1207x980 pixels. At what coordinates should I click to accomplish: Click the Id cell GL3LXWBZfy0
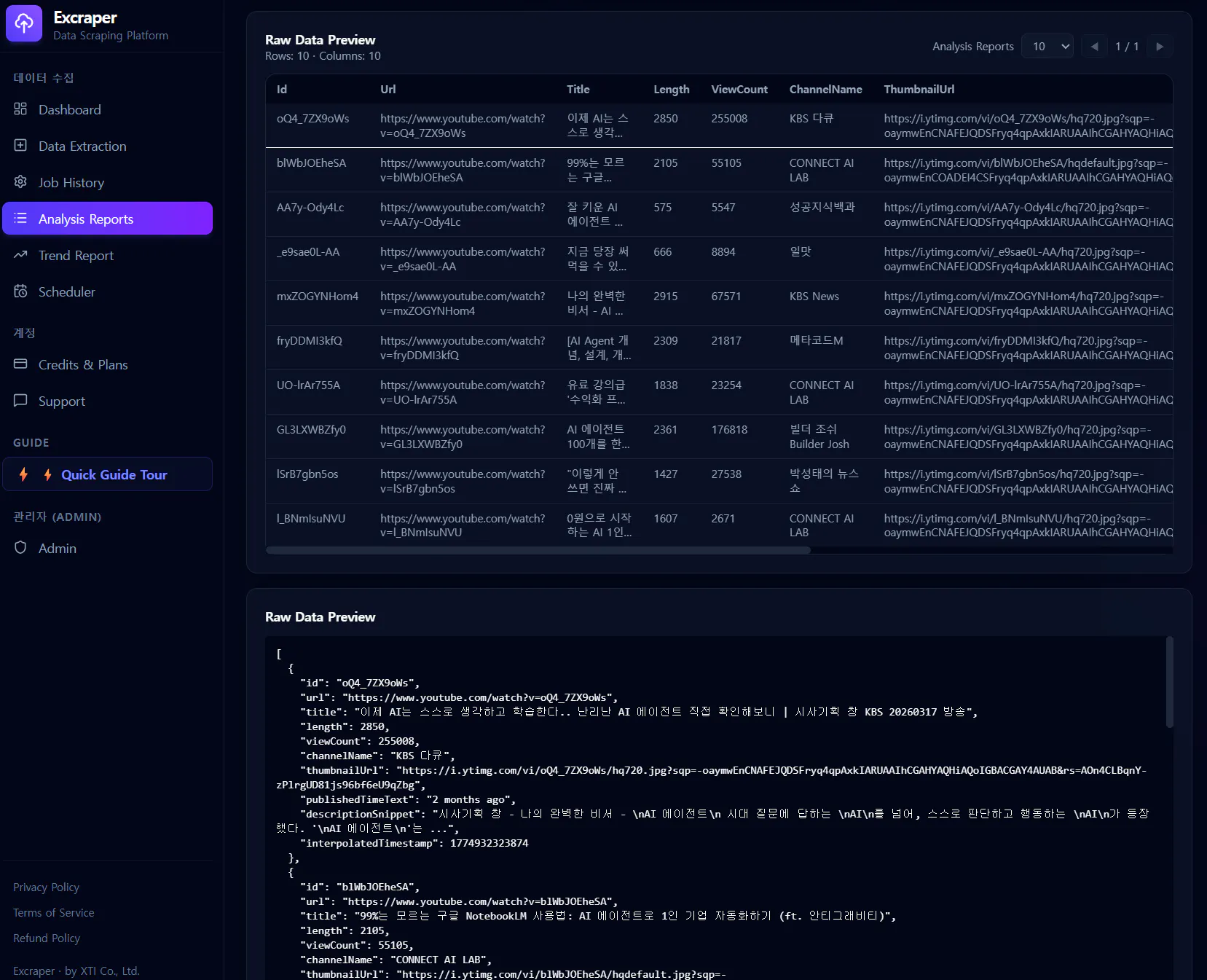[x=312, y=430]
